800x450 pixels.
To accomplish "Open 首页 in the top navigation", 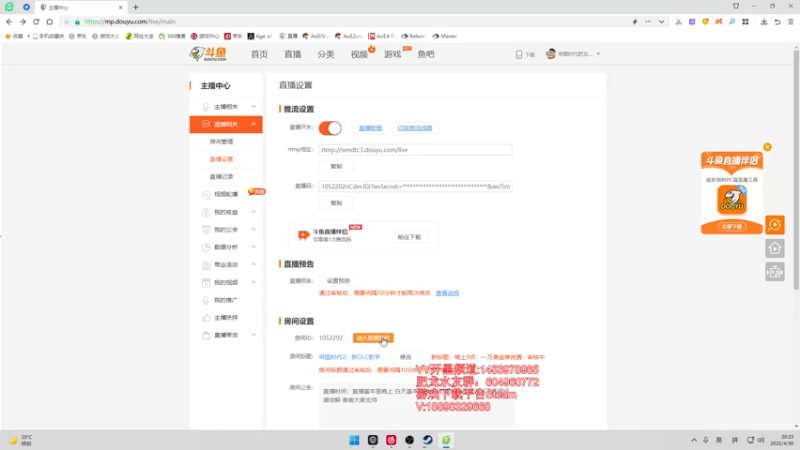I will point(259,54).
